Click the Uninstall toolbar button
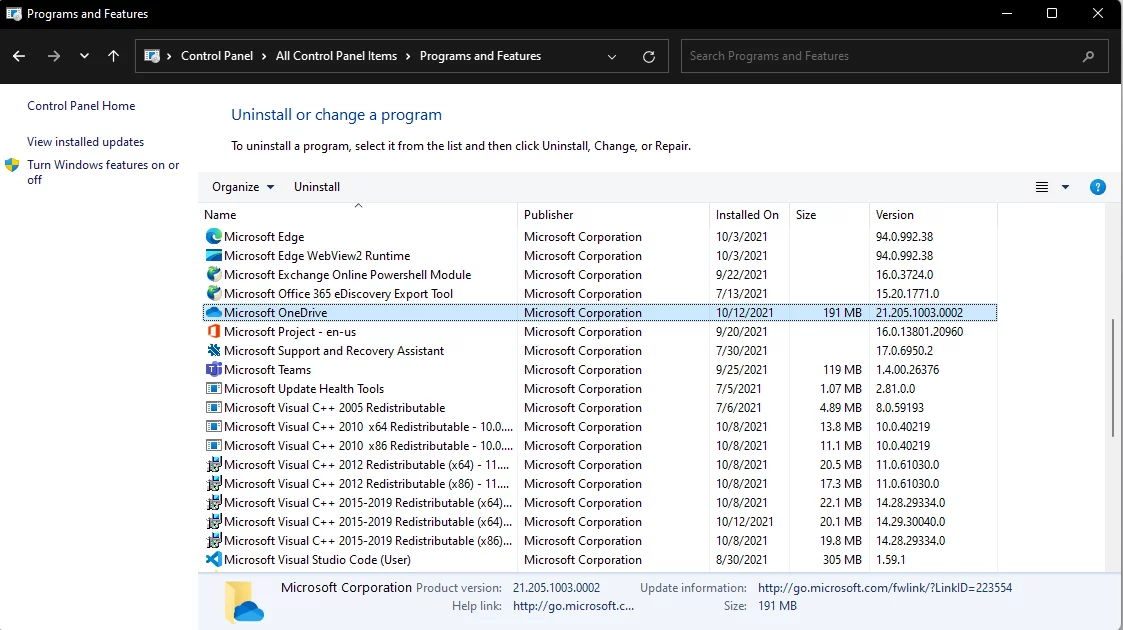Screen dimensions: 1123x630 tap(317, 187)
